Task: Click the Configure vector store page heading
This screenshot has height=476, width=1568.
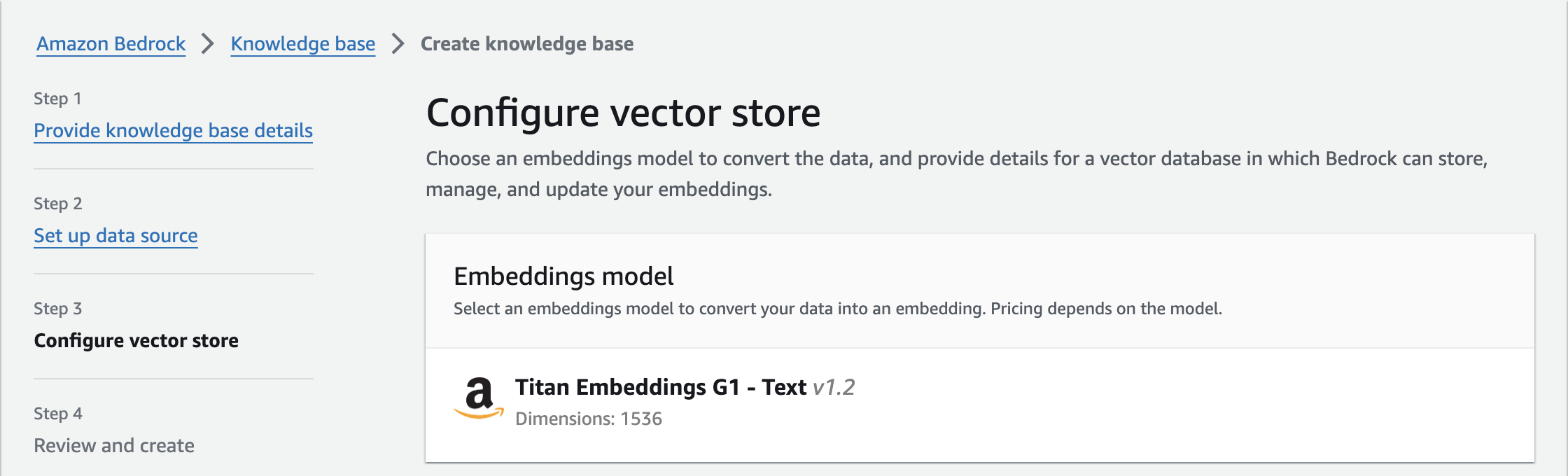Action: click(x=623, y=113)
